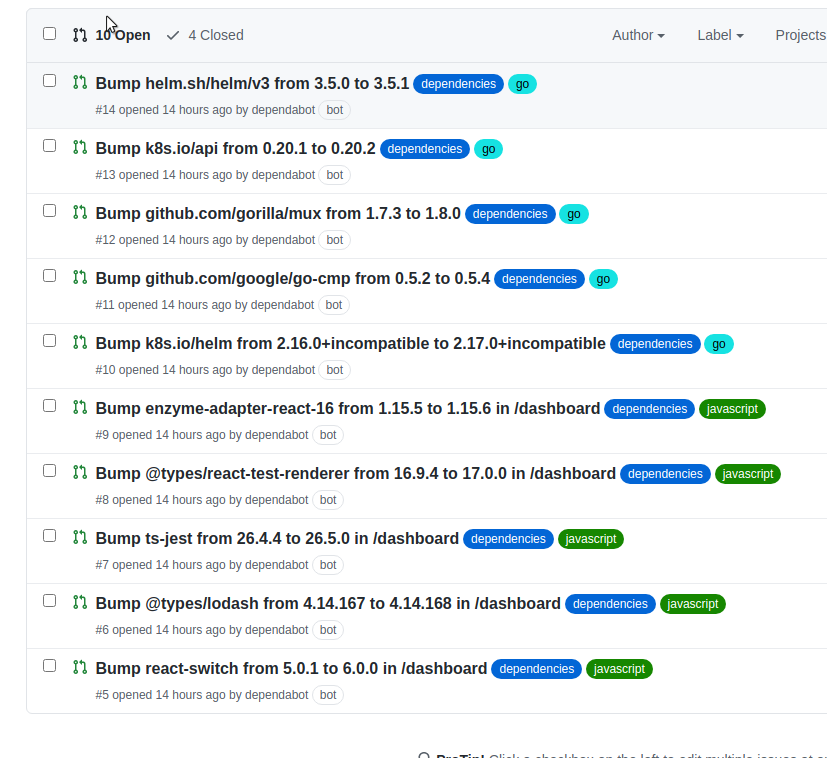
Task: Click dependabot author on #14 row
Action: 283,110
